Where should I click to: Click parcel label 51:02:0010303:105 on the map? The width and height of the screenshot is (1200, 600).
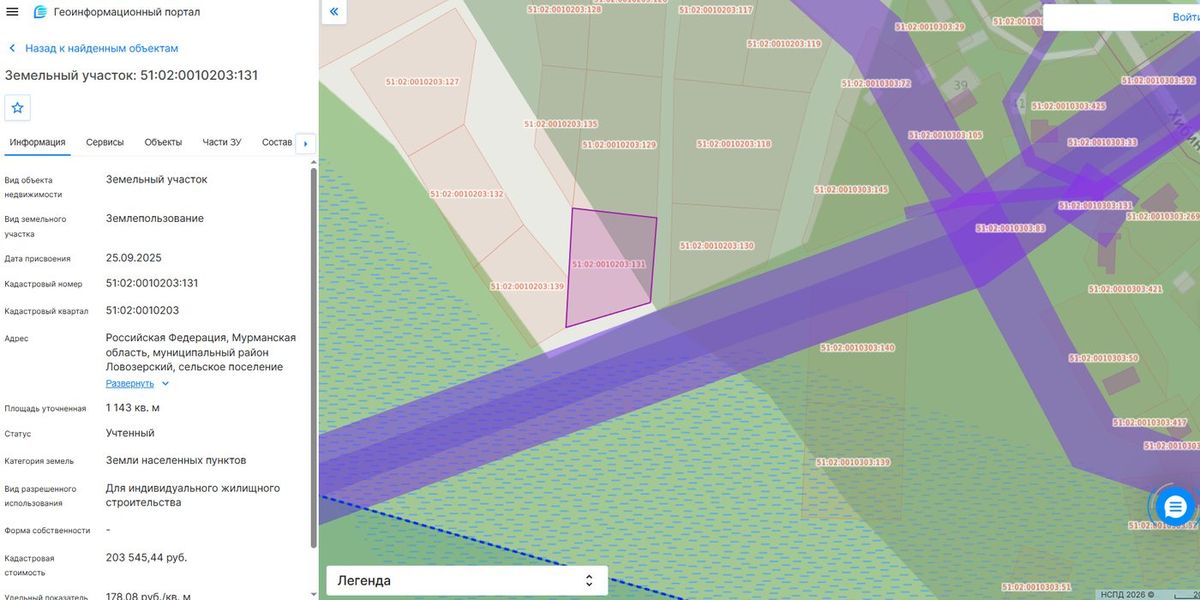[946, 135]
